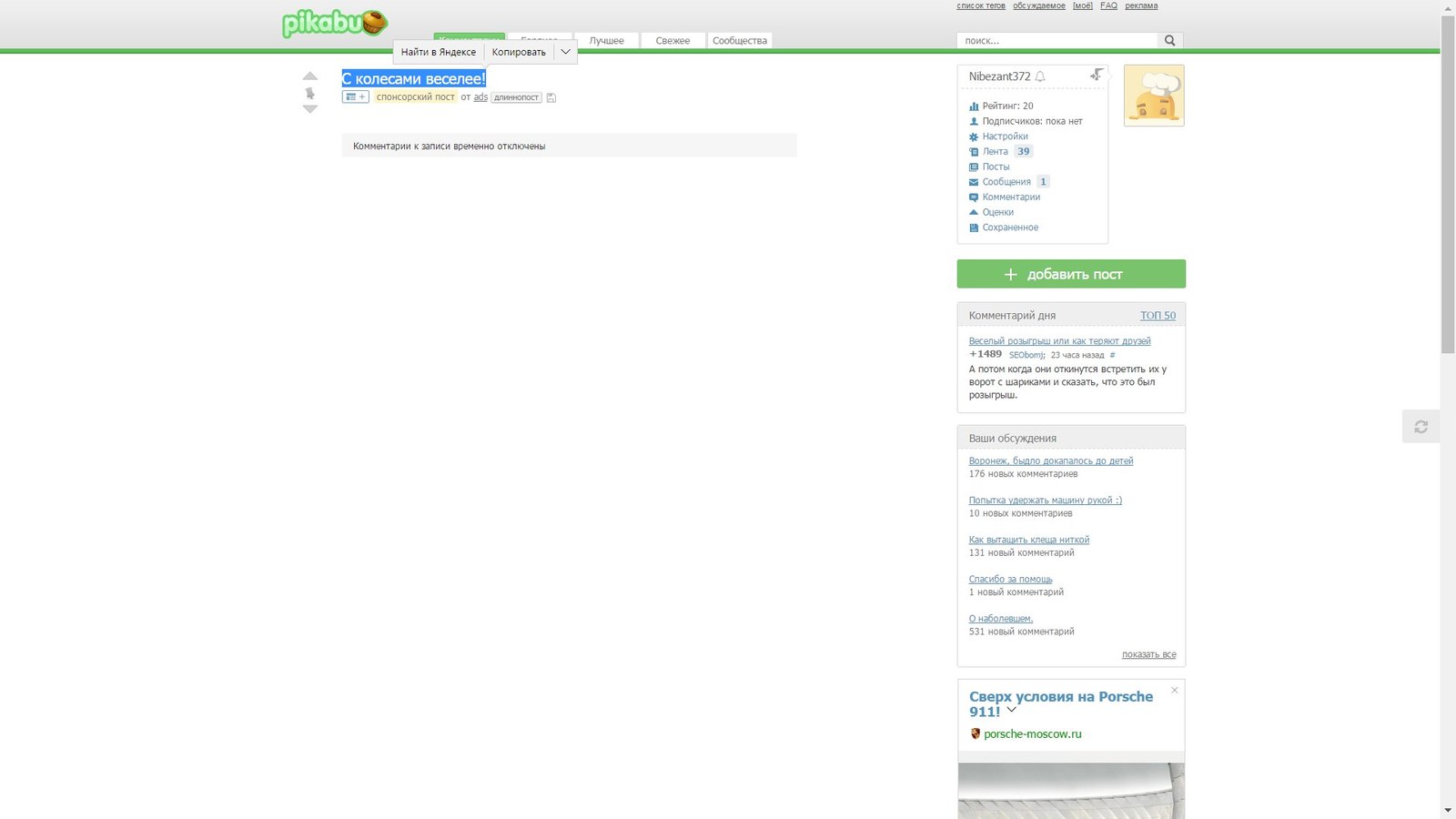The width and height of the screenshot is (1456, 819).
Task: Click the logout icon in profile panel
Action: point(1097,75)
